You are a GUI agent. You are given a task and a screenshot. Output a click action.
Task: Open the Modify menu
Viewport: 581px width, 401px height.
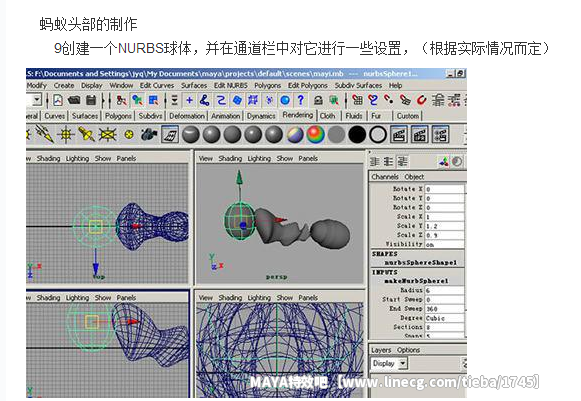click(x=37, y=86)
